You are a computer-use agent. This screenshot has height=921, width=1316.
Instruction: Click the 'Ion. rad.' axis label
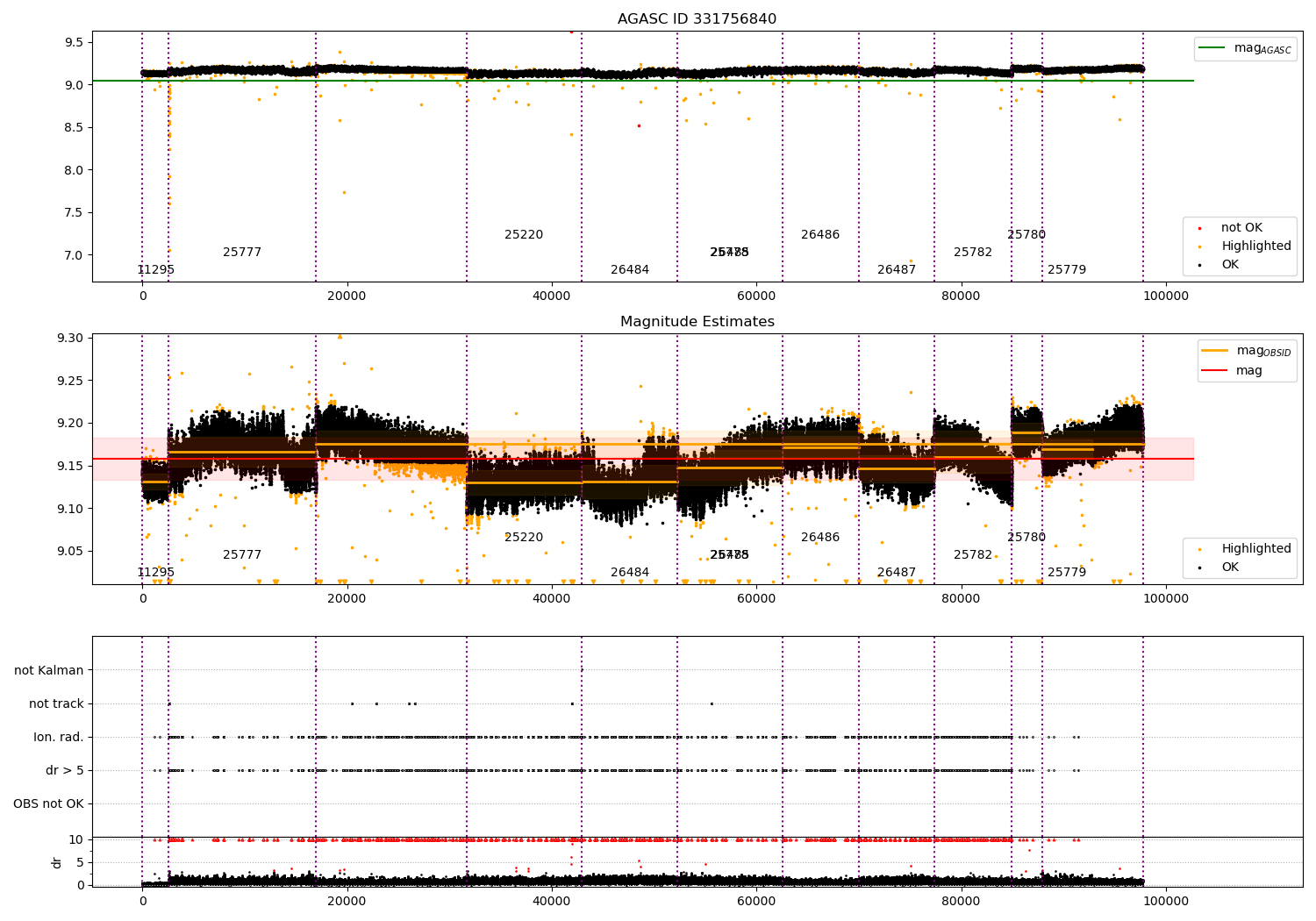pos(59,737)
